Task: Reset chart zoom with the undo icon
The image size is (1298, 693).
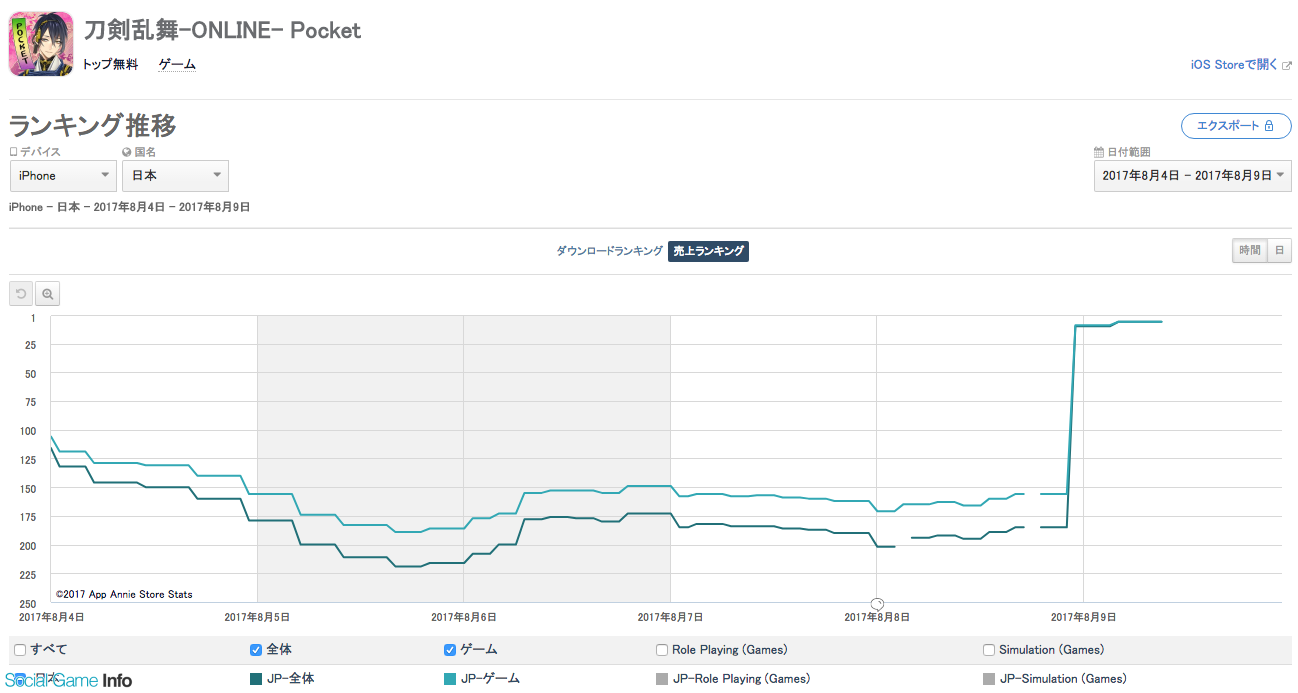Action: click(x=21, y=294)
